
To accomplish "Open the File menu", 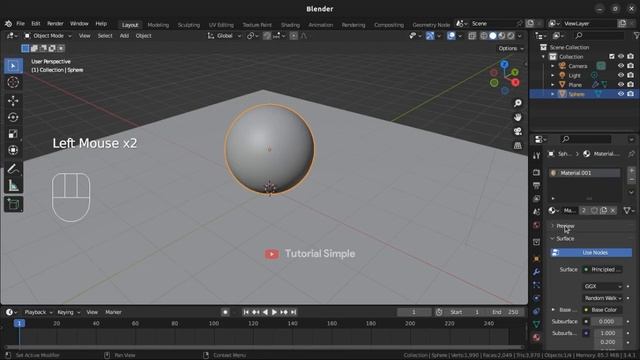I will (x=20, y=24).
